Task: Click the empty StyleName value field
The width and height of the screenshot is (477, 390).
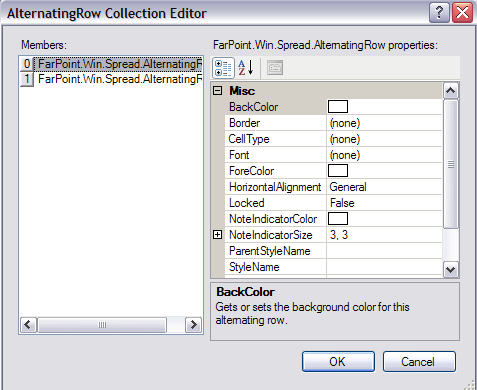Action: [x=384, y=267]
